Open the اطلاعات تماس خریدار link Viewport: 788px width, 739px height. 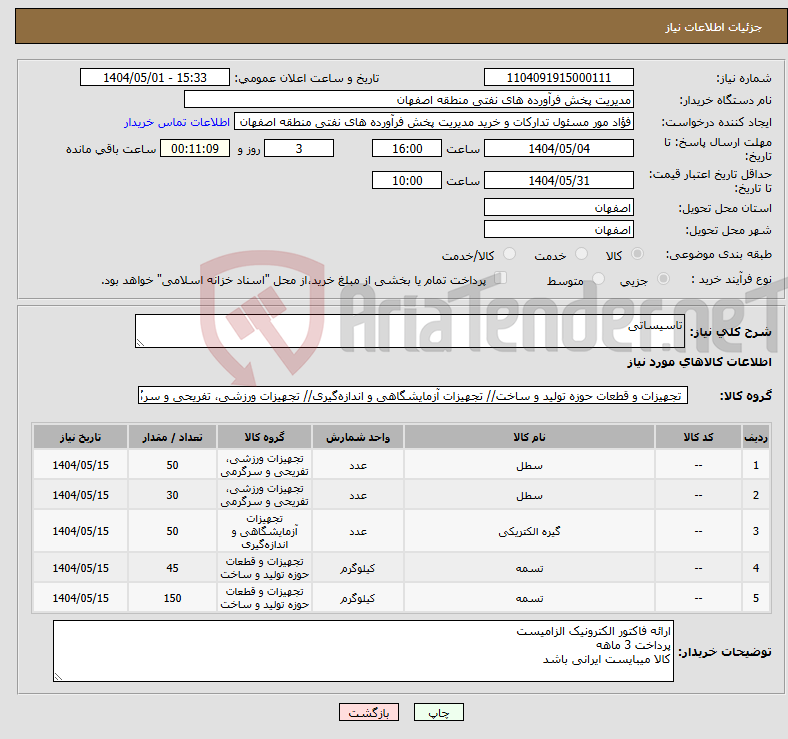[x=177, y=122]
